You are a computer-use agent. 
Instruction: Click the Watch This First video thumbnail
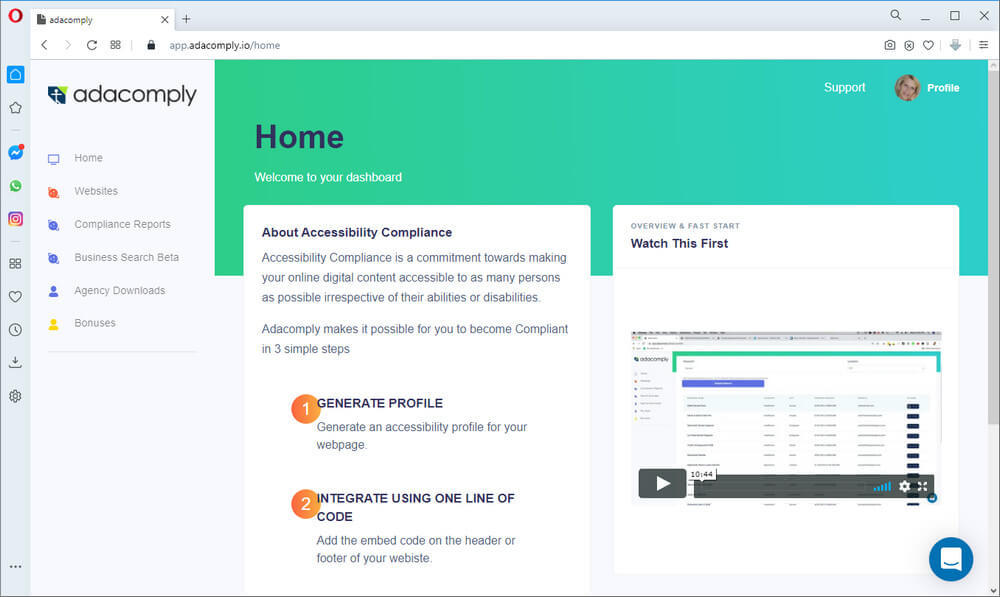[786, 418]
